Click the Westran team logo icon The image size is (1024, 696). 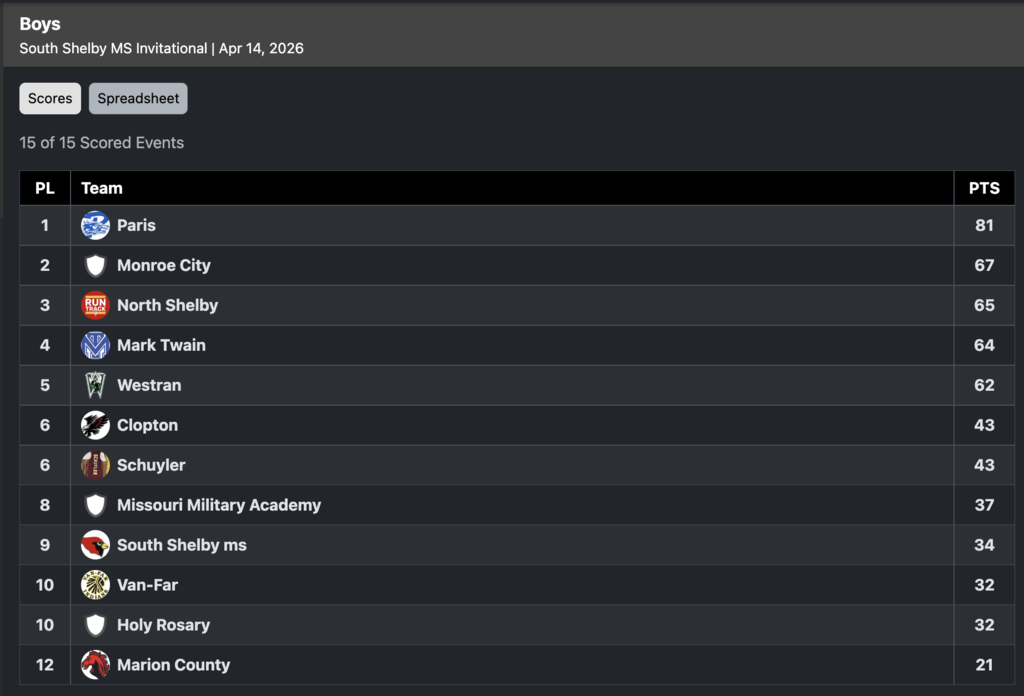(95, 385)
